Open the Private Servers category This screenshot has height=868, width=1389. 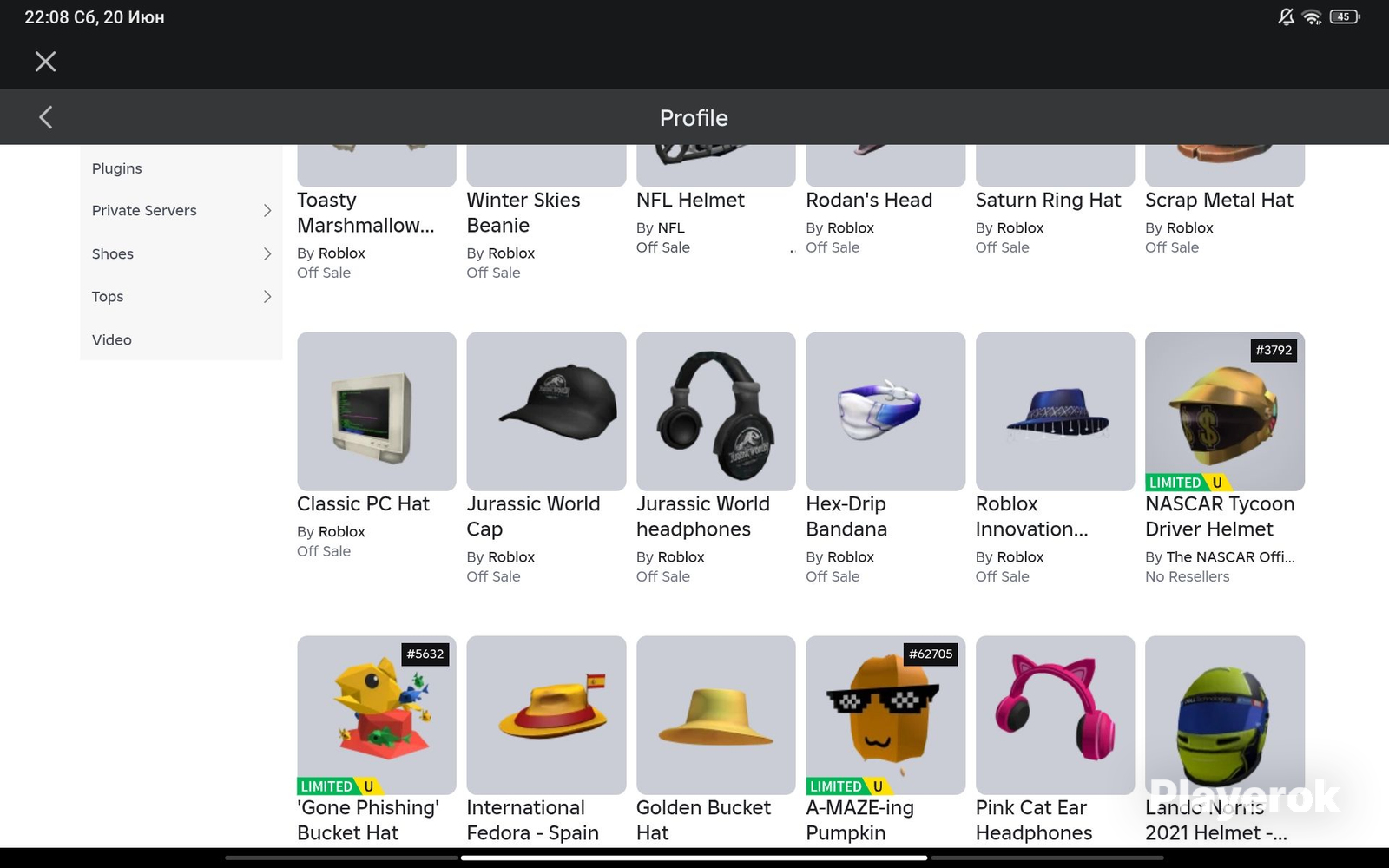(181, 211)
